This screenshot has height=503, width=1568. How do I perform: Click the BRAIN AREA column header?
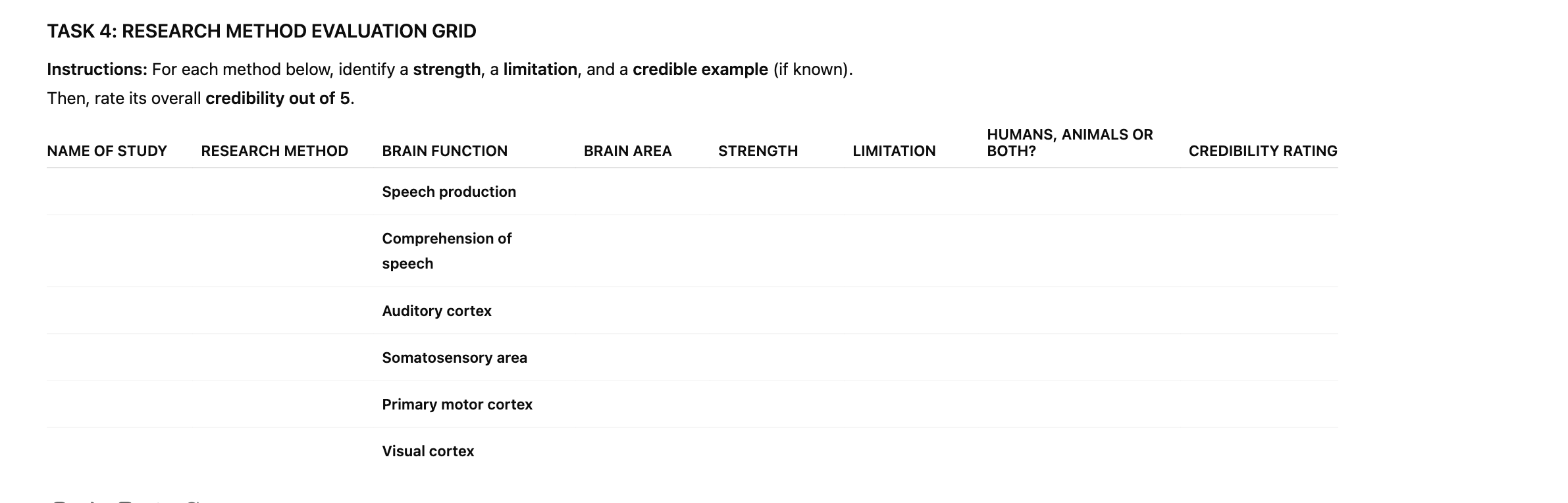(627, 151)
